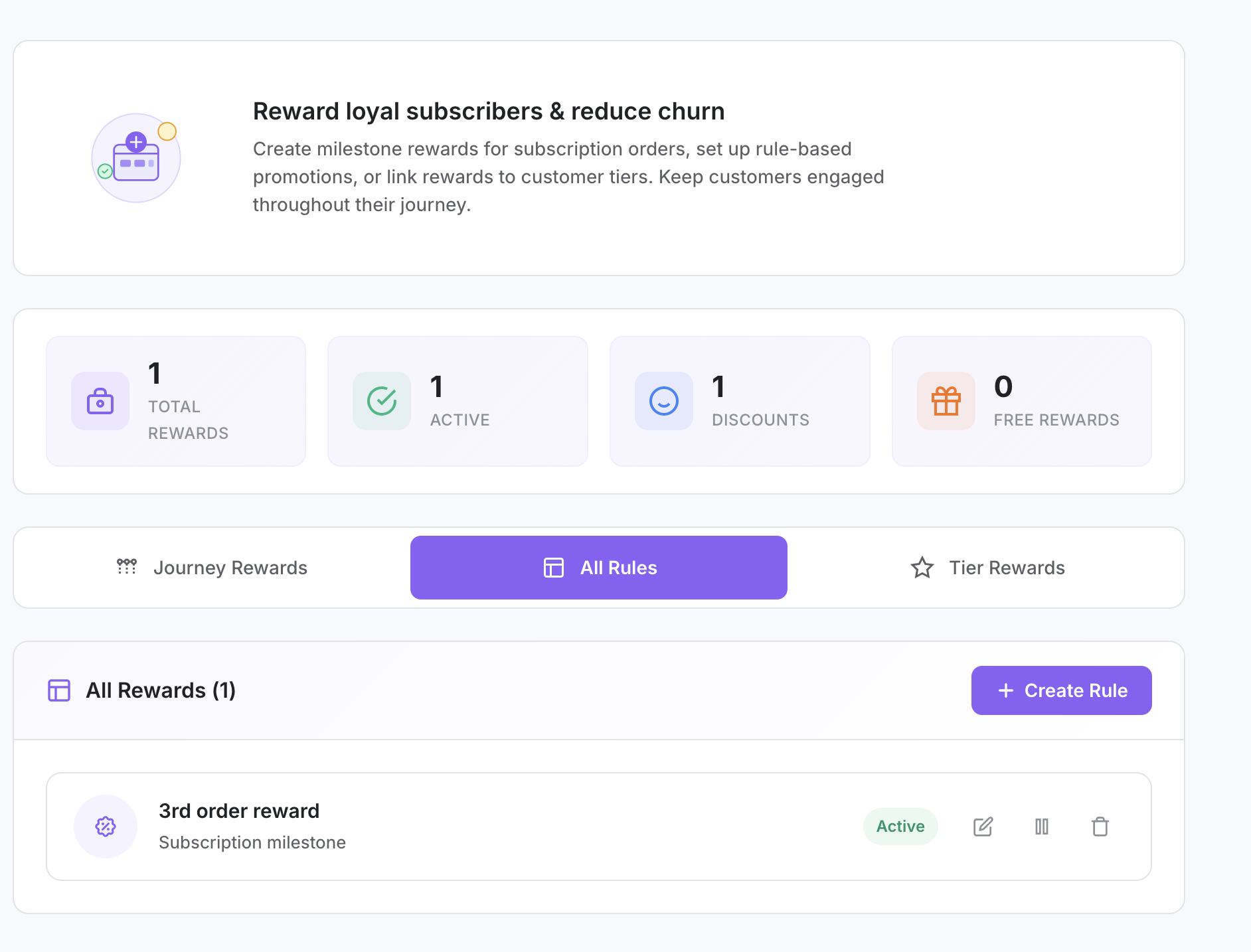Click the TOTAL REWARDS label
Image resolution: width=1251 pixels, height=952 pixels.
189,420
